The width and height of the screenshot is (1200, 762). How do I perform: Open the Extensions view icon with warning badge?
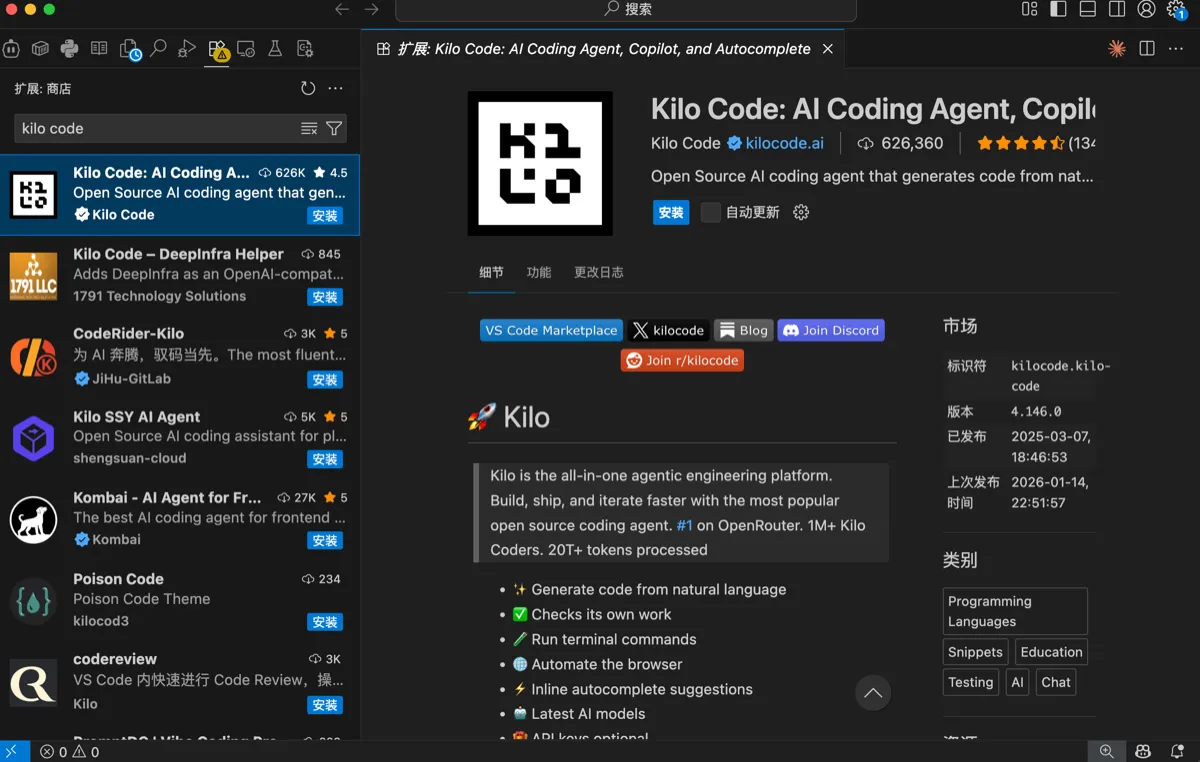[x=217, y=49]
